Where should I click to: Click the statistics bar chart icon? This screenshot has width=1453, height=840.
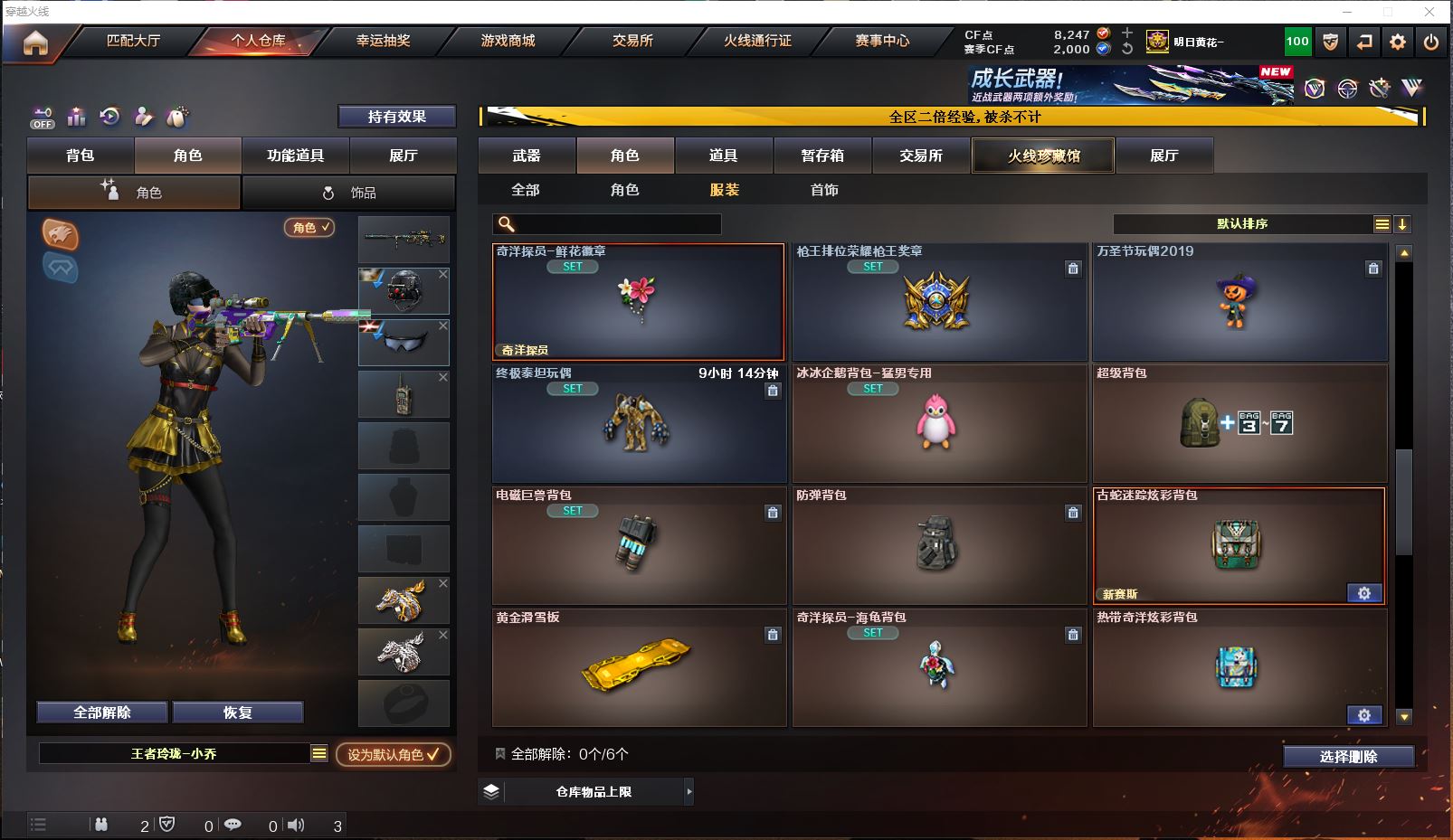click(76, 117)
